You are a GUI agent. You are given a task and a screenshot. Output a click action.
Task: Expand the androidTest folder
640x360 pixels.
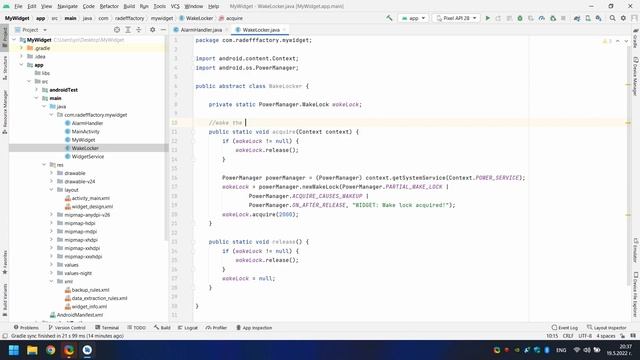(x=36, y=90)
